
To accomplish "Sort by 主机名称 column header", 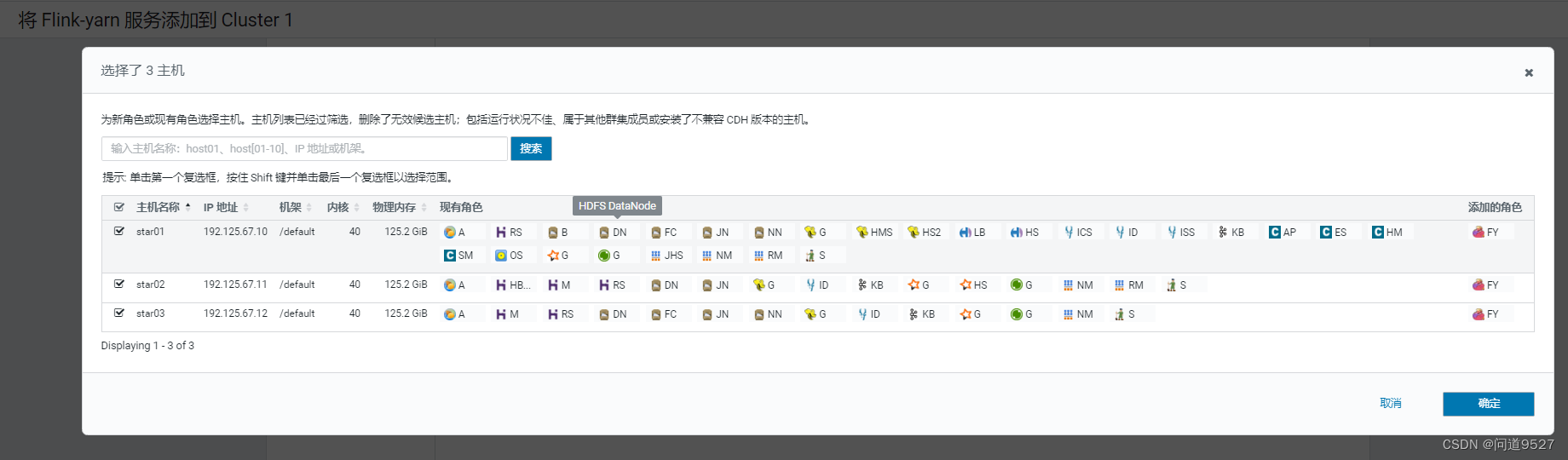I will click(x=163, y=207).
